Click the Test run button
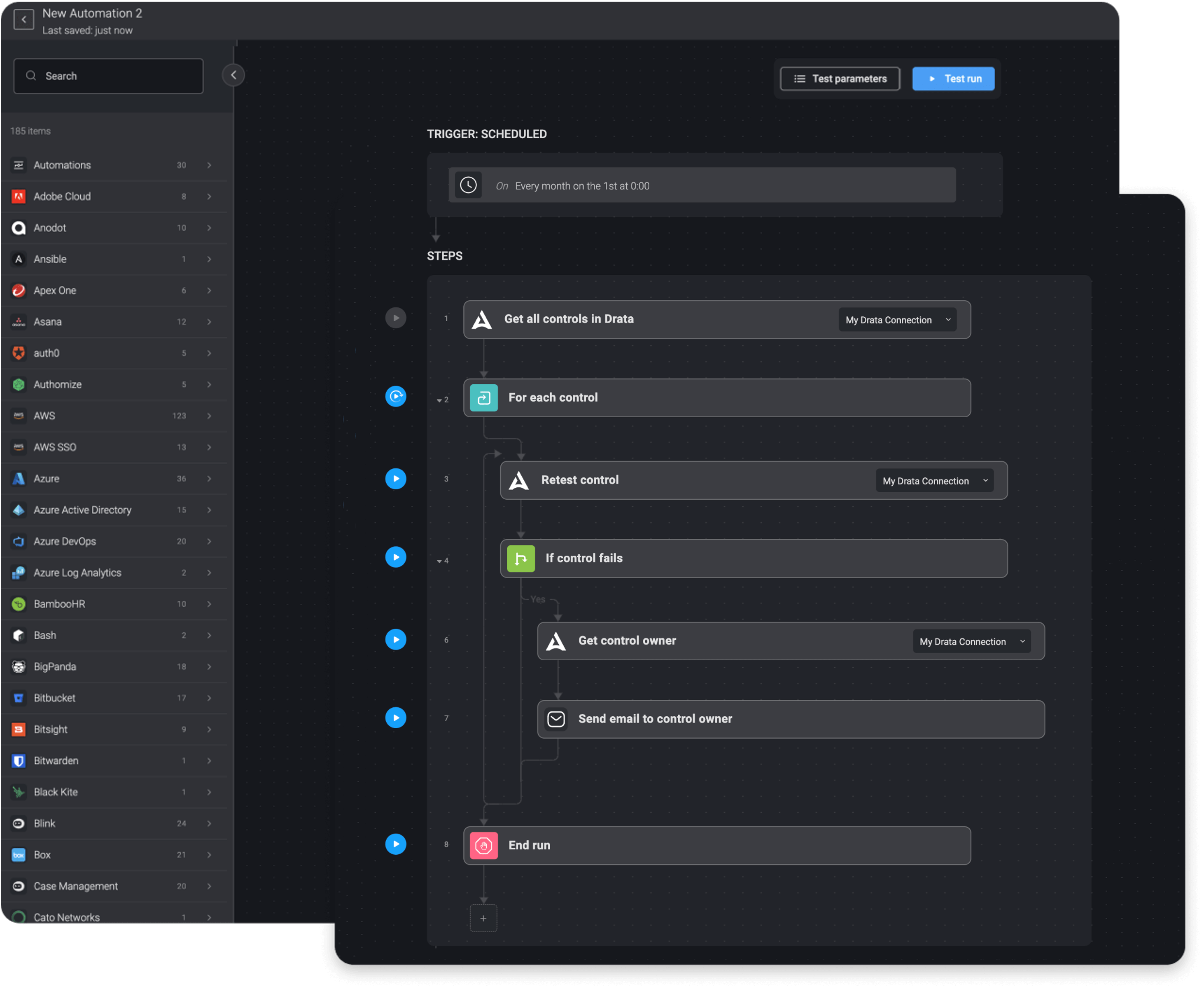 point(953,79)
